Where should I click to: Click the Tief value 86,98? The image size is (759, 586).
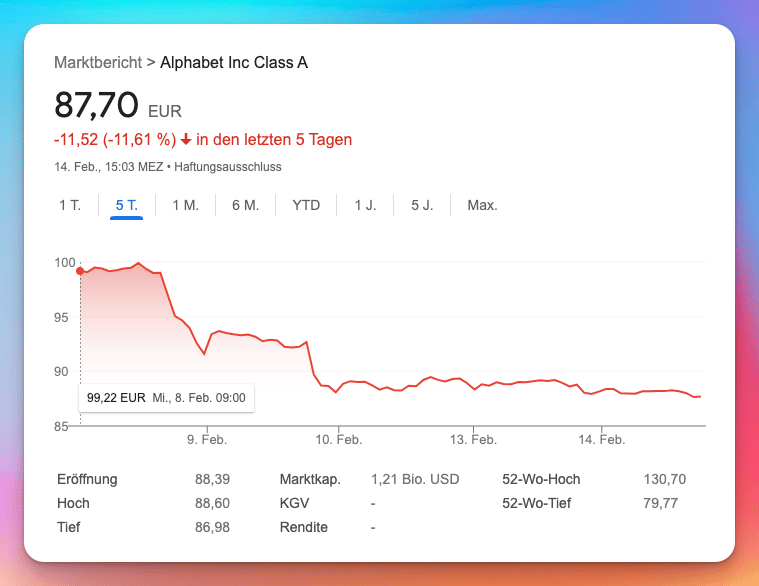tap(212, 527)
